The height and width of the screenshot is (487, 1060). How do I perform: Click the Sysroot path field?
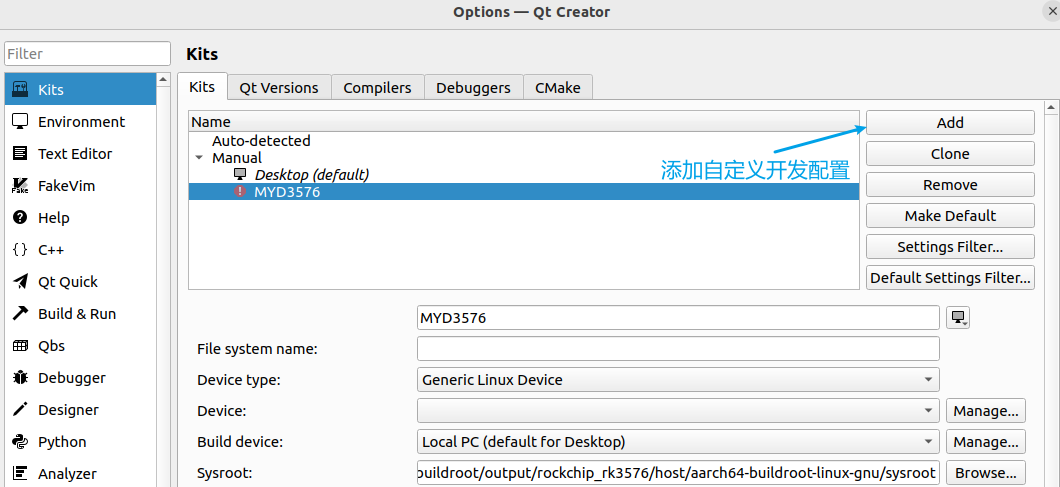(x=678, y=473)
